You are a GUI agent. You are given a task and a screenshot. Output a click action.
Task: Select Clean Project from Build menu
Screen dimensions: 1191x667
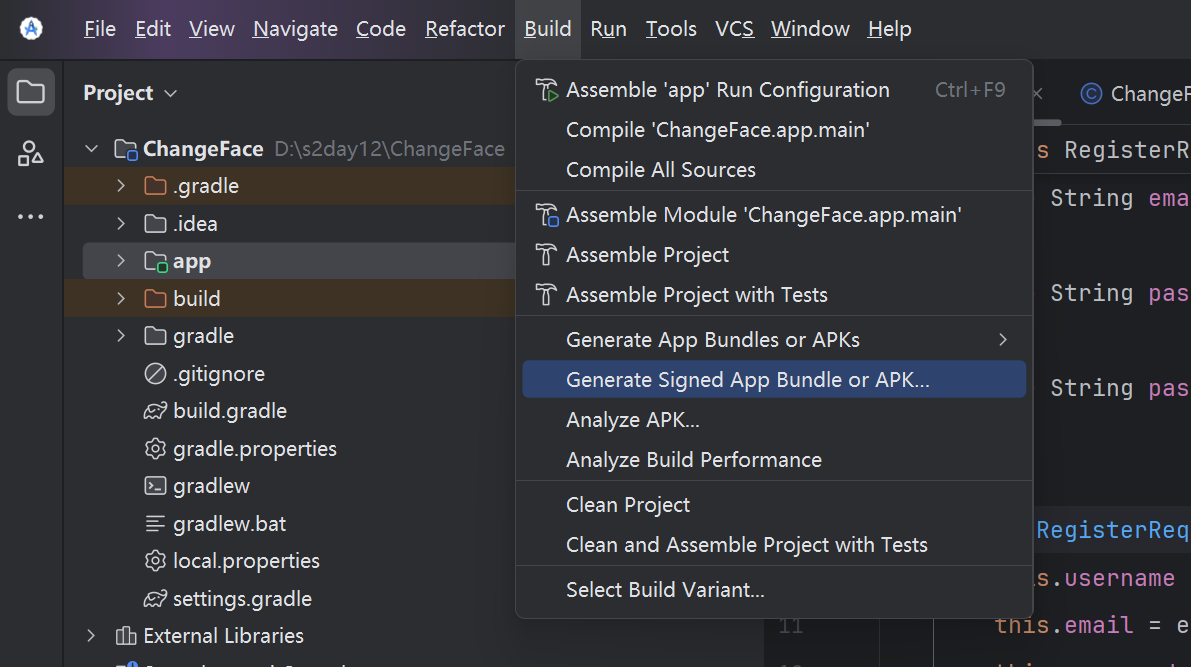click(x=628, y=505)
